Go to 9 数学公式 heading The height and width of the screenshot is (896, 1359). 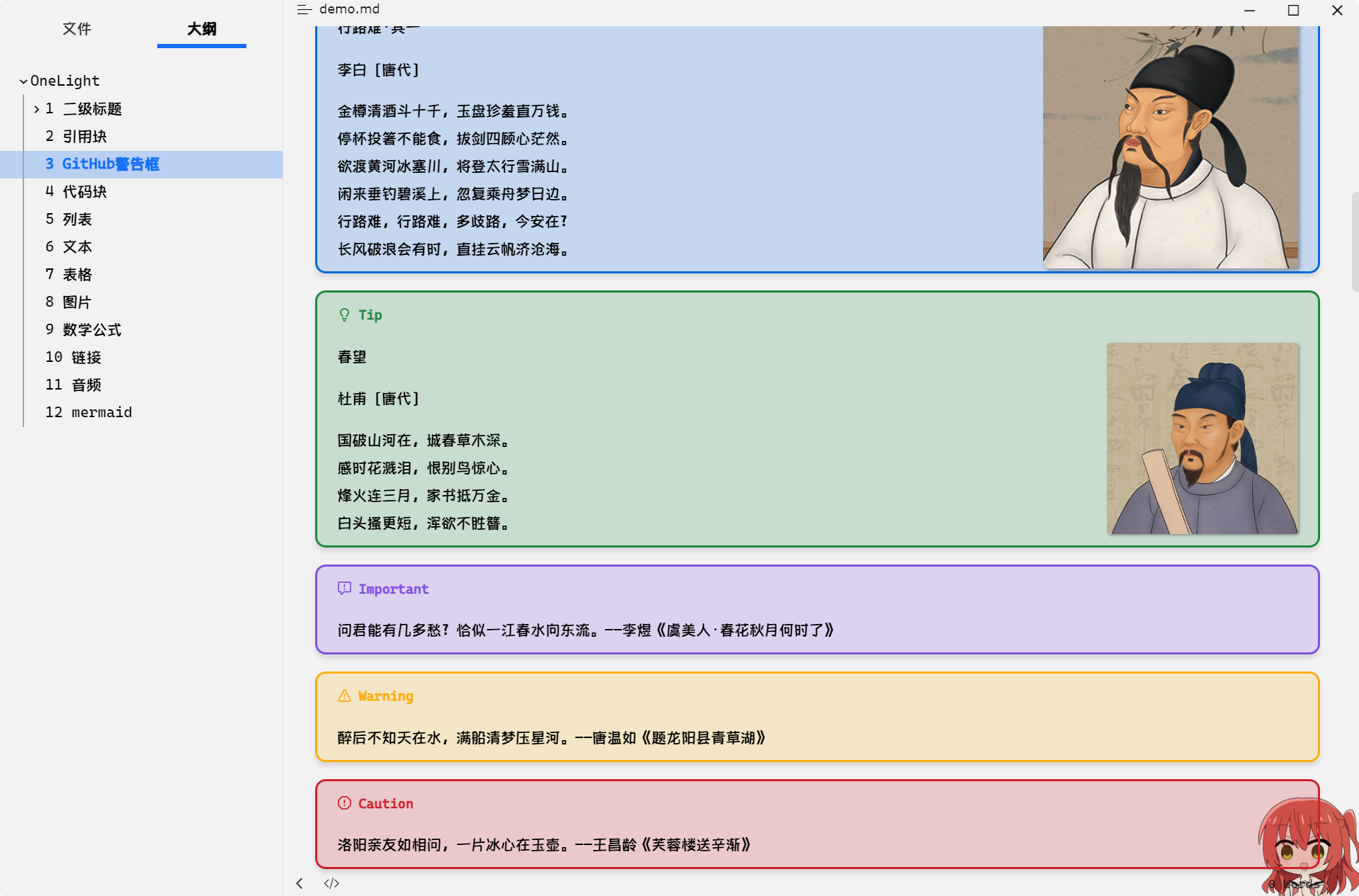pos(84,329)
